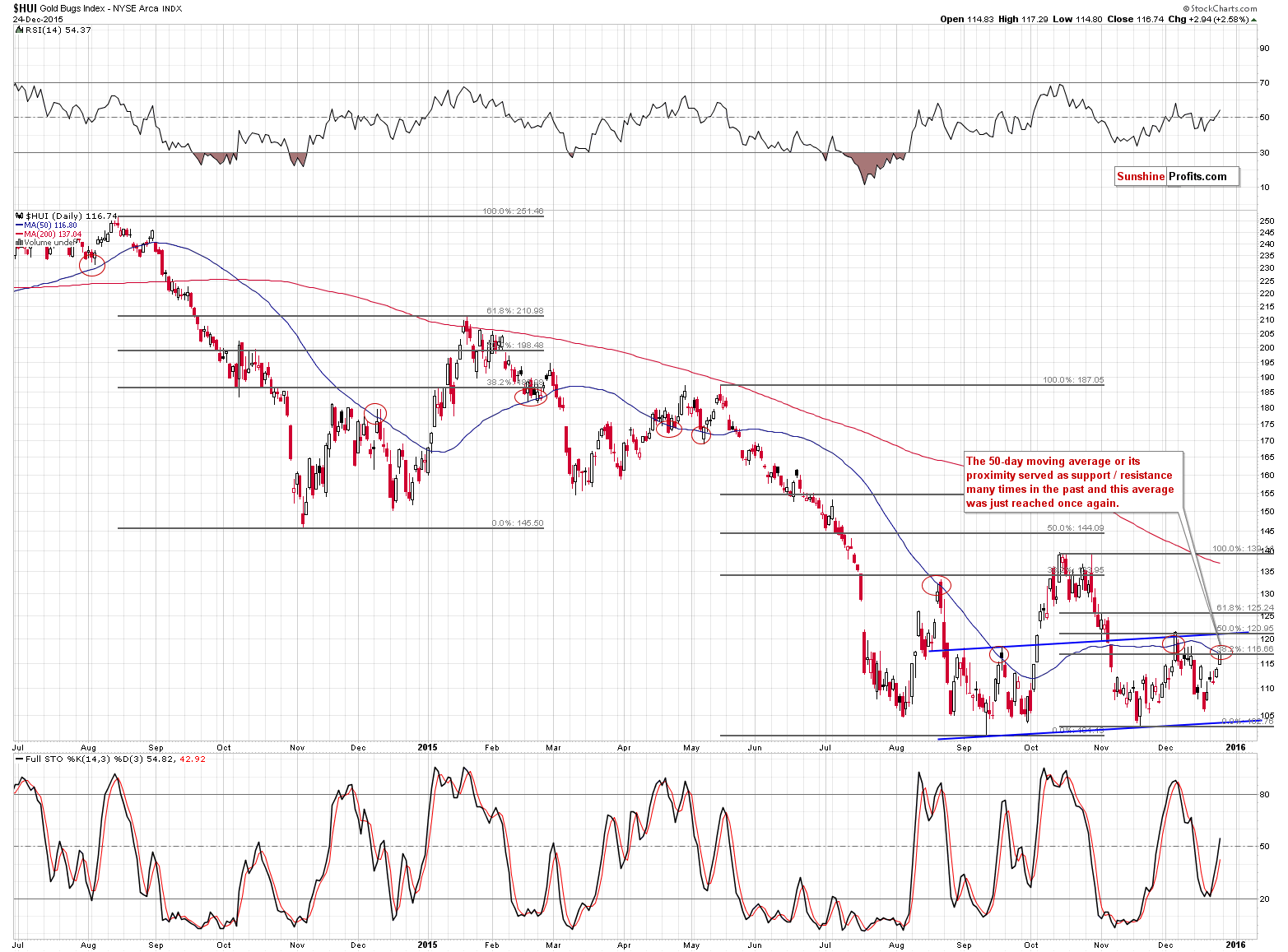1288x952 pixels.
Task: Click the blue MA(50) 116.80 legend entry
Action: 47,225
